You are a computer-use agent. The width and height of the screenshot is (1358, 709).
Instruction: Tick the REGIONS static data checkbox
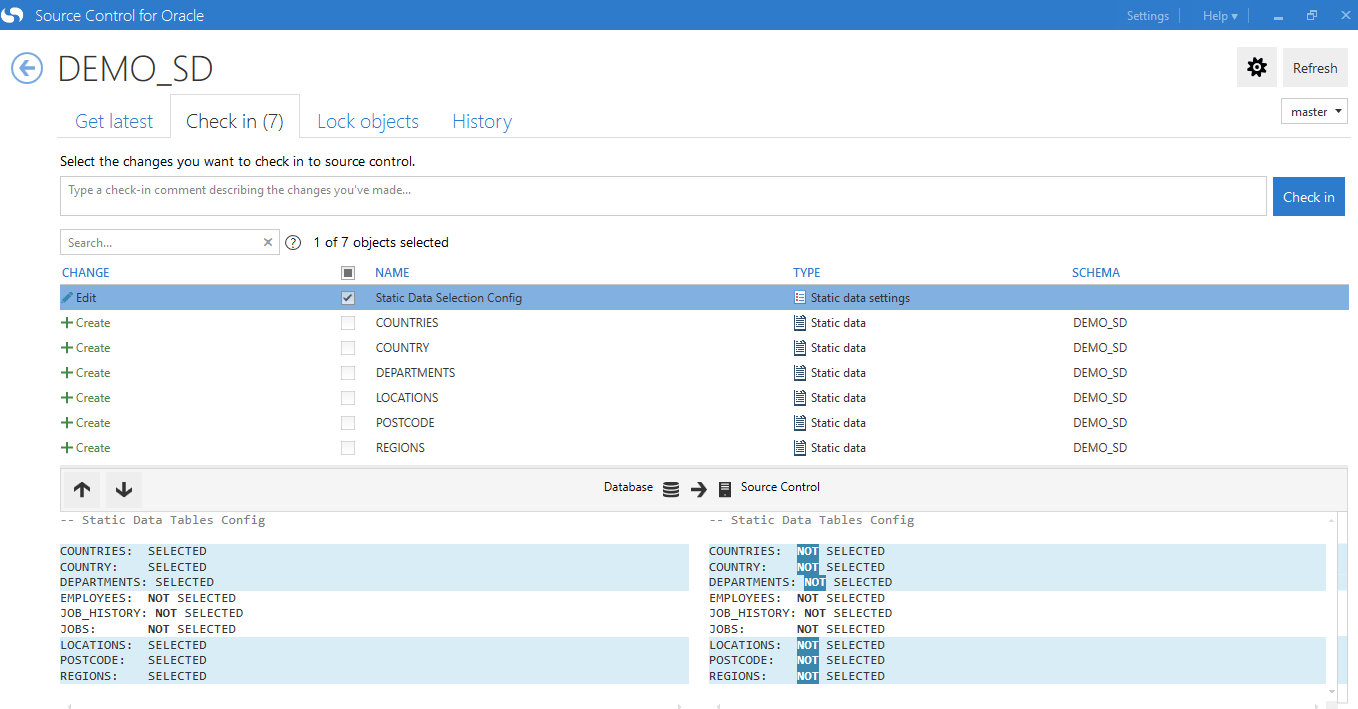348,448
